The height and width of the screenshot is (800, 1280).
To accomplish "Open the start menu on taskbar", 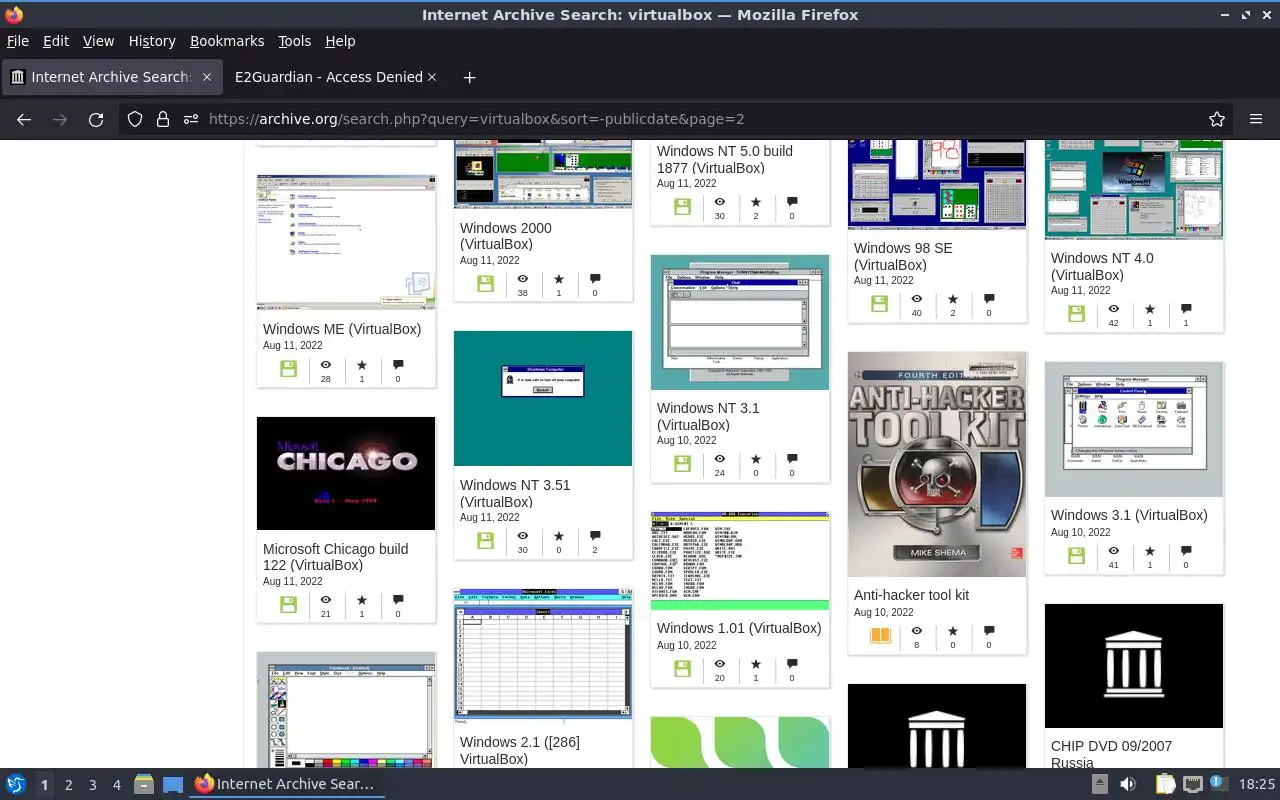I will pyautogui.click(x=16, y=784).
